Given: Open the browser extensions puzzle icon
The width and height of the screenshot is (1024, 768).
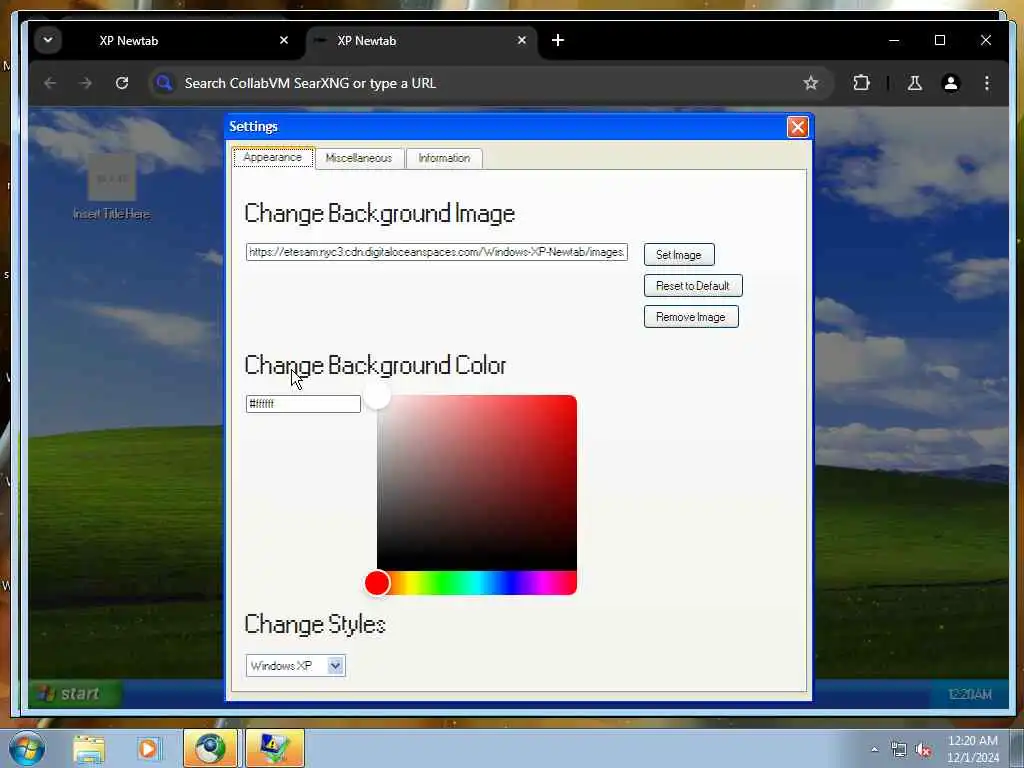Looking at the screenshot, I should (x=861, y=83).
